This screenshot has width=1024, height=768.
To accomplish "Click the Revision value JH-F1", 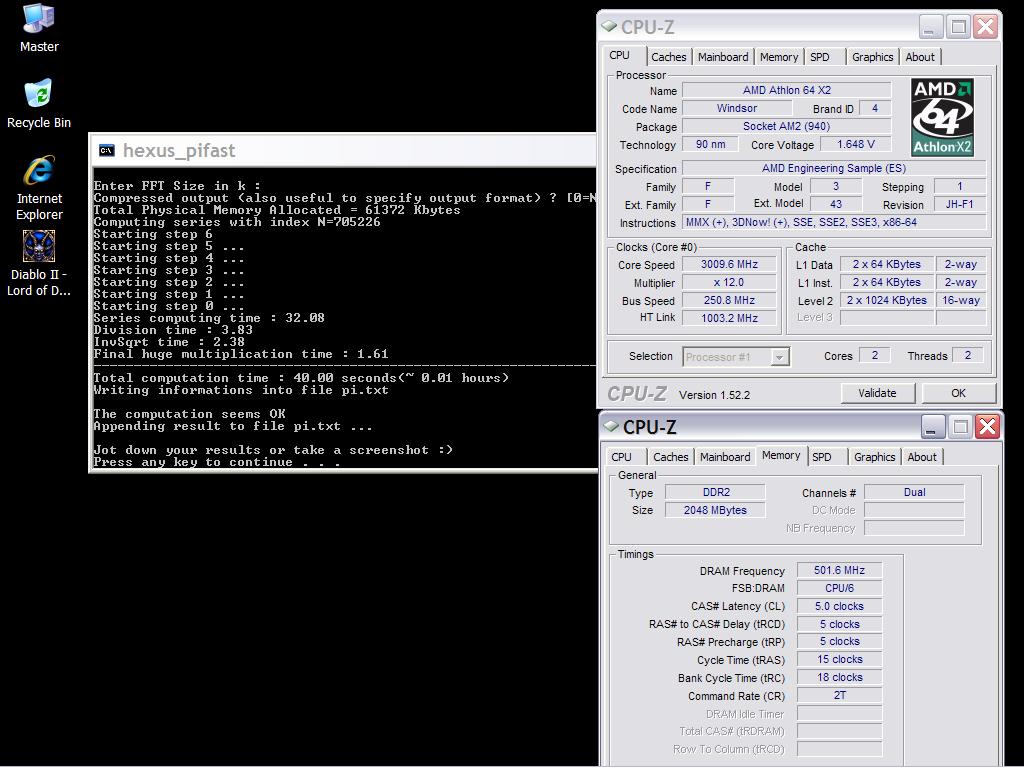I will [959, 204].
